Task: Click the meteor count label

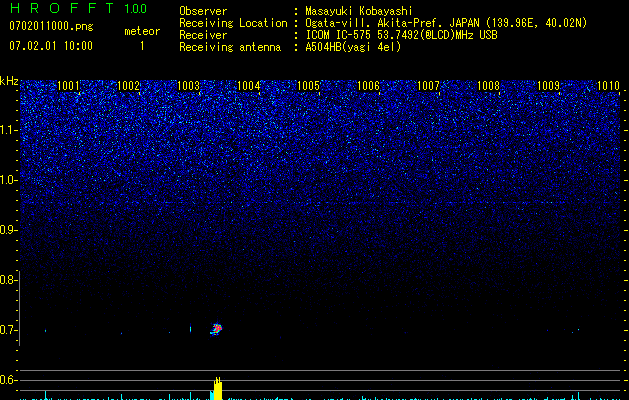Action: pos(141,31)
